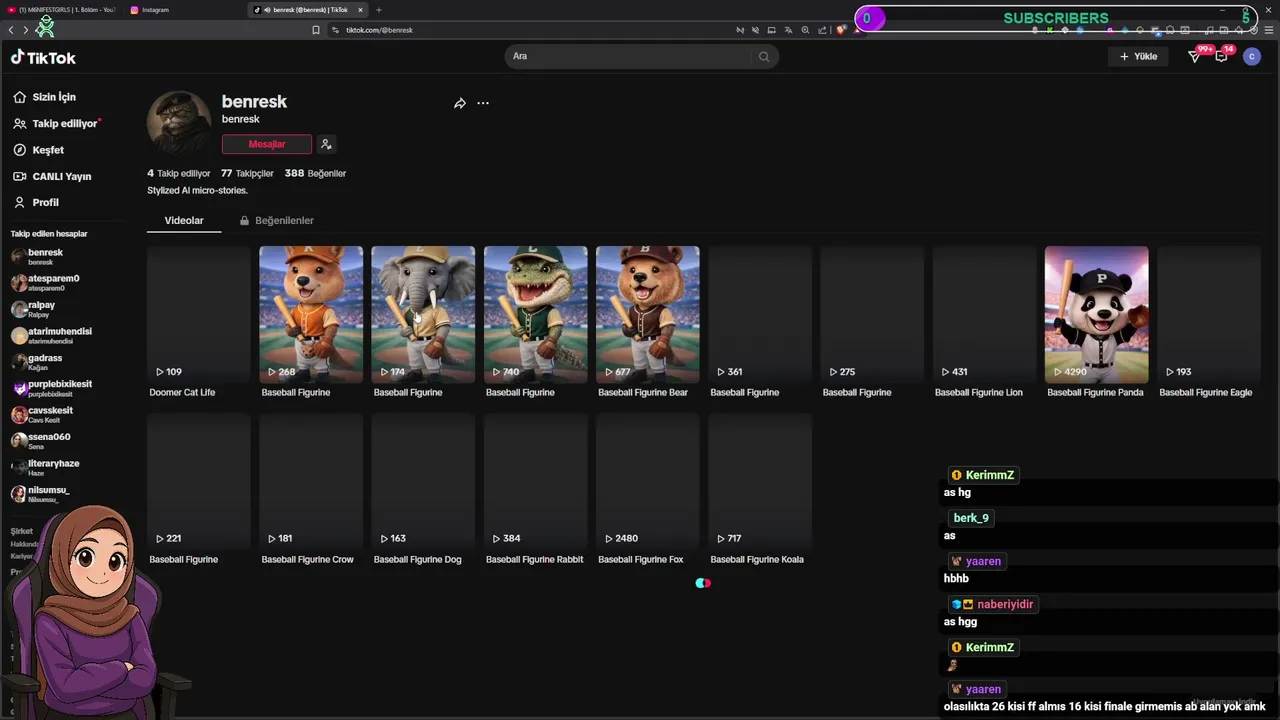Go to Sizin İçin feed
The image size is (1280, 720).
[x=45, y=97]
